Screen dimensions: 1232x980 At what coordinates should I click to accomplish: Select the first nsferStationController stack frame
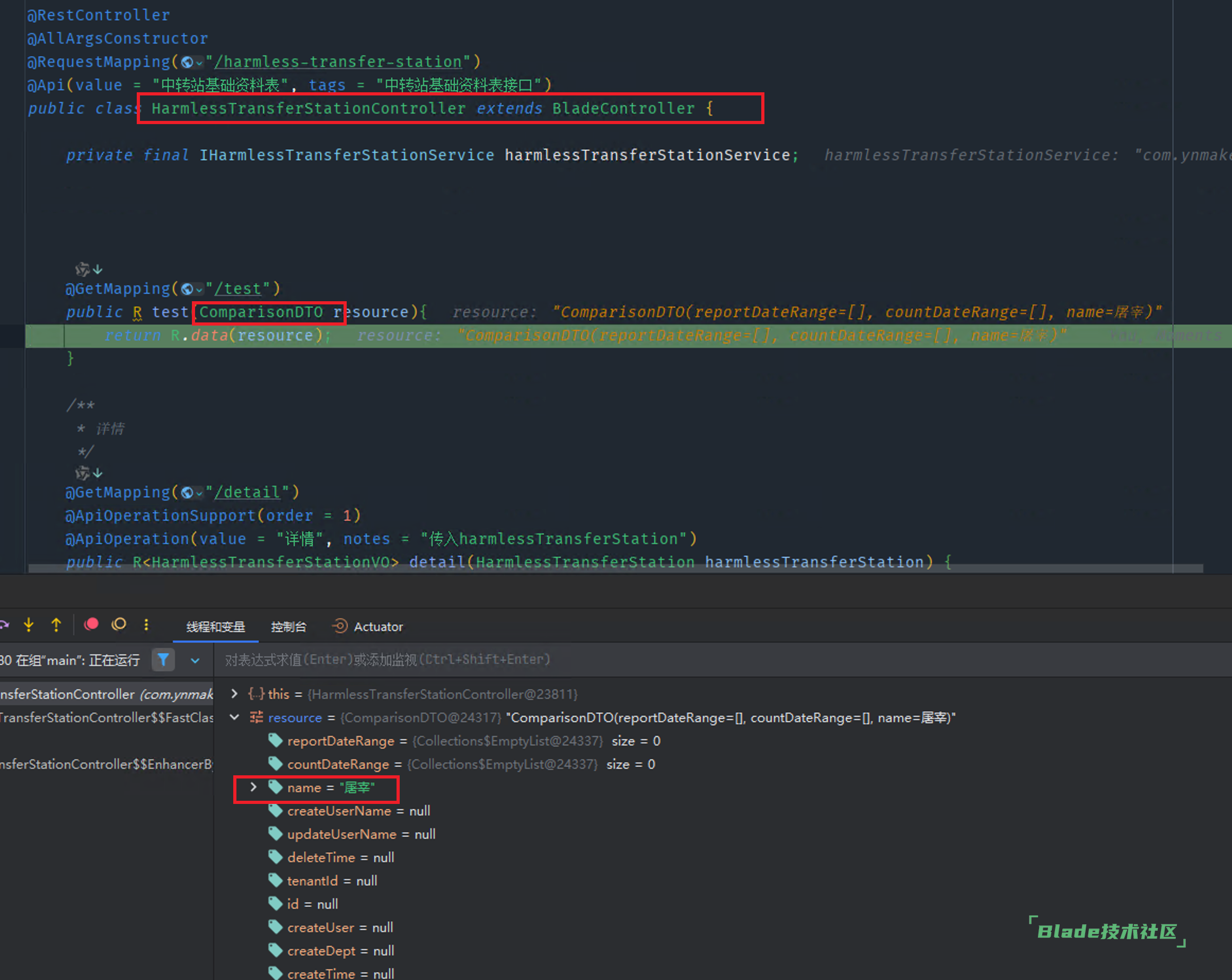point(107,694)
